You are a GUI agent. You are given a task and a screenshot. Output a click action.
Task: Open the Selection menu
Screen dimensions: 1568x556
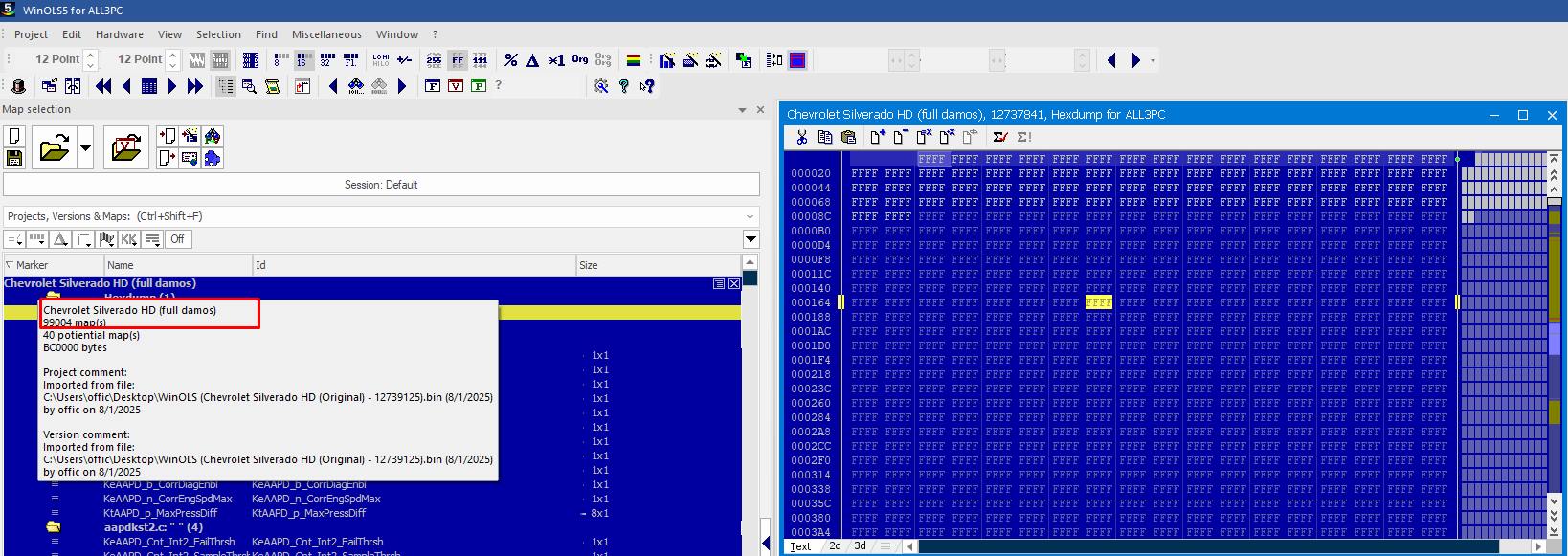(x=218, y=34)
